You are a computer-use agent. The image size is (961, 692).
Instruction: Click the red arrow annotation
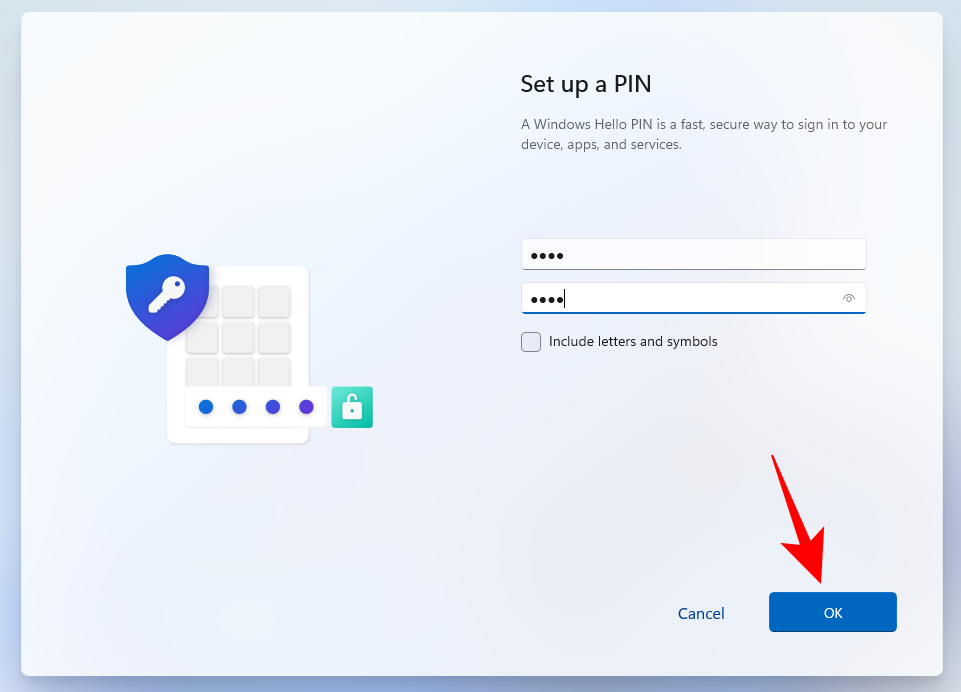(800, 520)
